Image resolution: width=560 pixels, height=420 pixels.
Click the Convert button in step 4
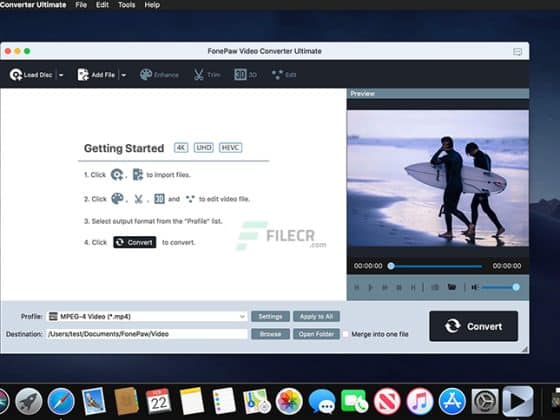135,242
